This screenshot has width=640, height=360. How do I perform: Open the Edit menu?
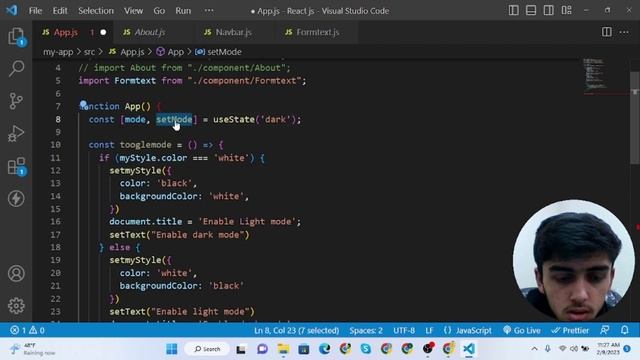tap(60, 11)
